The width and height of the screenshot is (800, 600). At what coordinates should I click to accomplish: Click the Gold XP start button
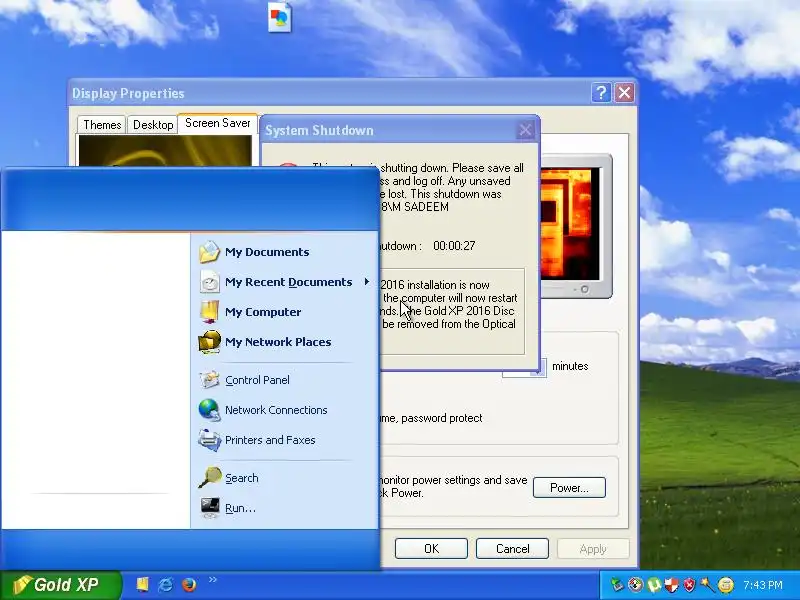point(60,585)
